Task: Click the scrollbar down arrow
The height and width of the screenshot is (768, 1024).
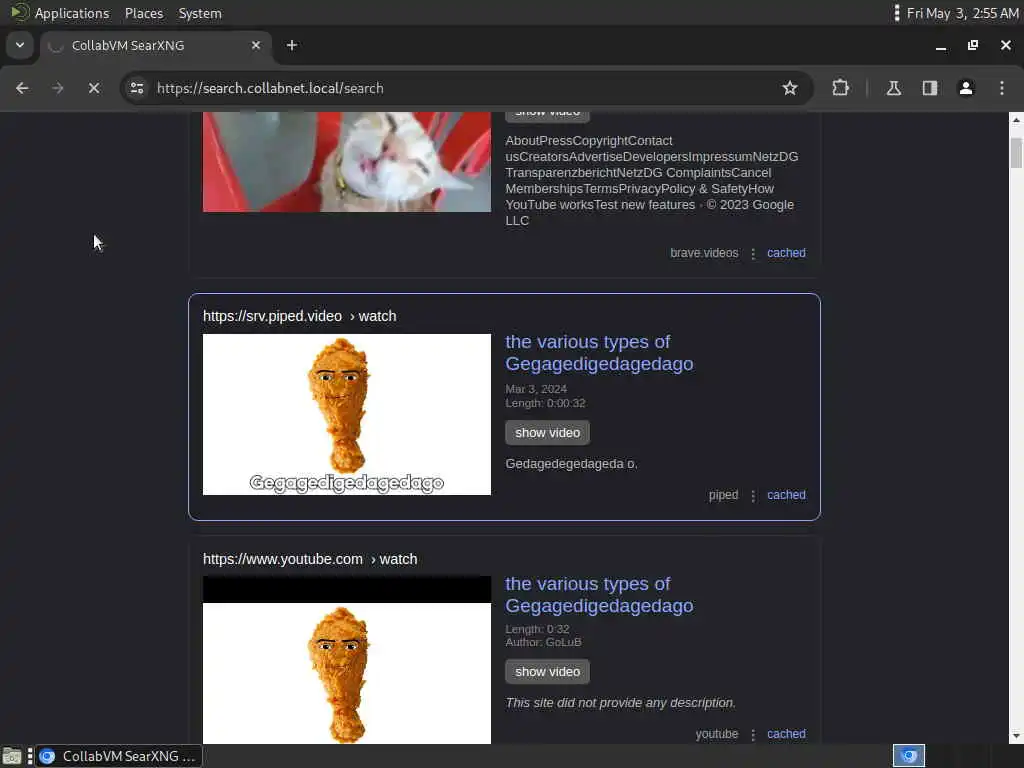Action: click(x=1016, y=737)
